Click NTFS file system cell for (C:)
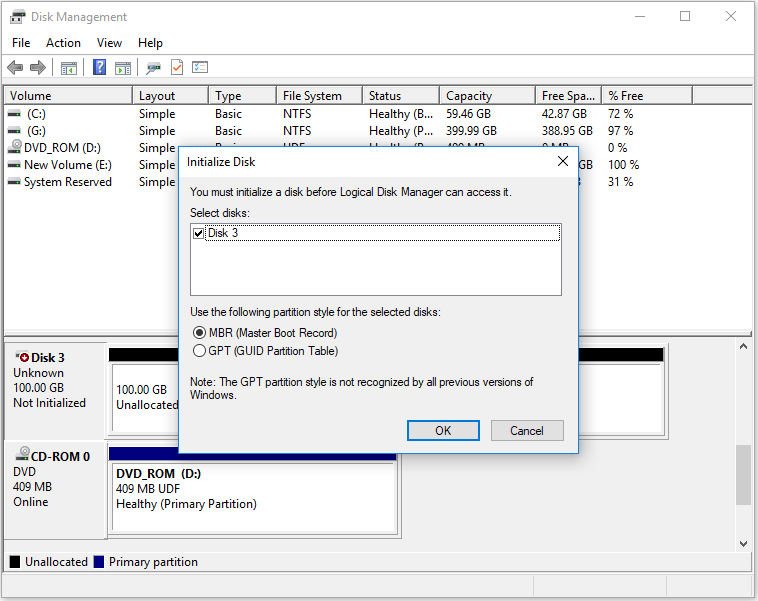The height and width of the screenshot is (601, 758). [x=297, y=114]
